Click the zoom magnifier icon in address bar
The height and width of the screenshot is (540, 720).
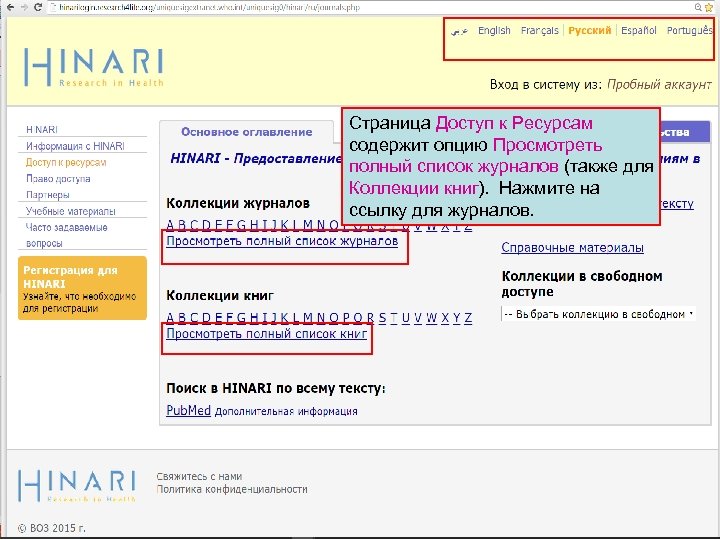[x=698, y=7]
